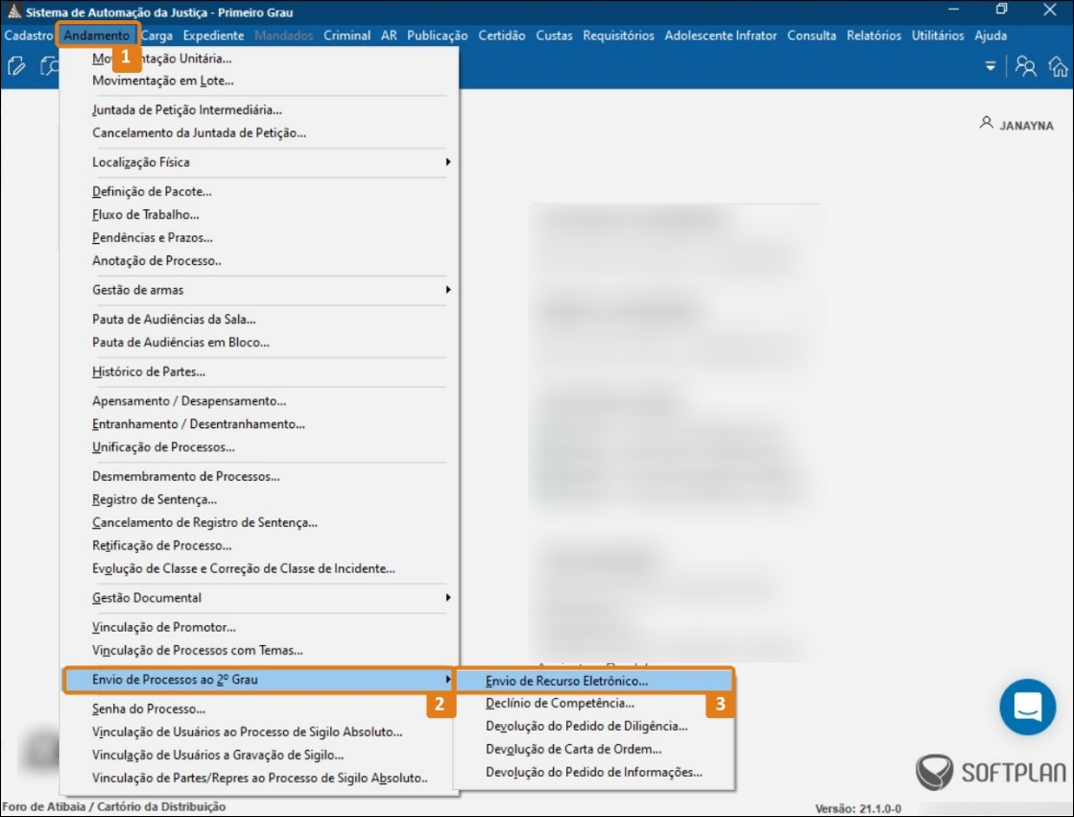Choose Devolução do Pedido de Informações
The image size is (1074, 817).
pos(594,772)
